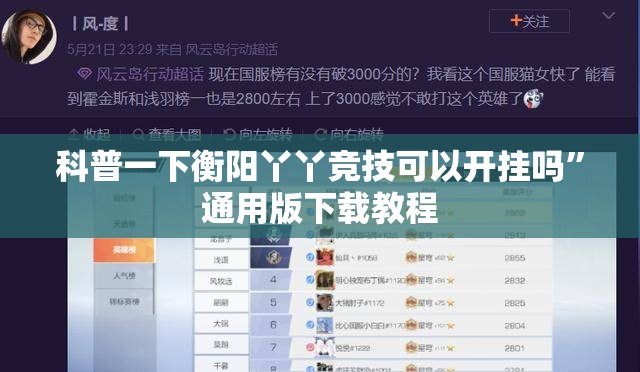Select the 大筑 hero filter

coord(221,324)
